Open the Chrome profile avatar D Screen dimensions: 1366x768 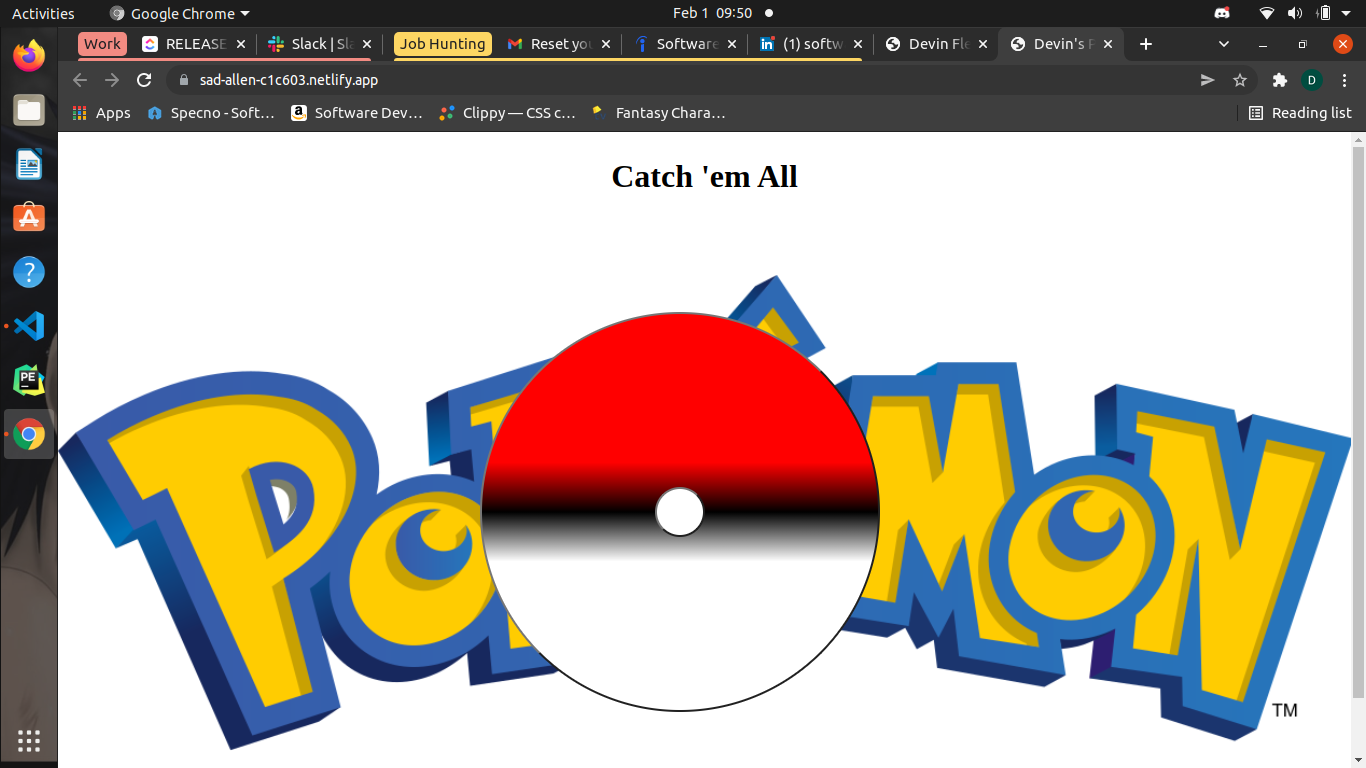coord(1312,80)
